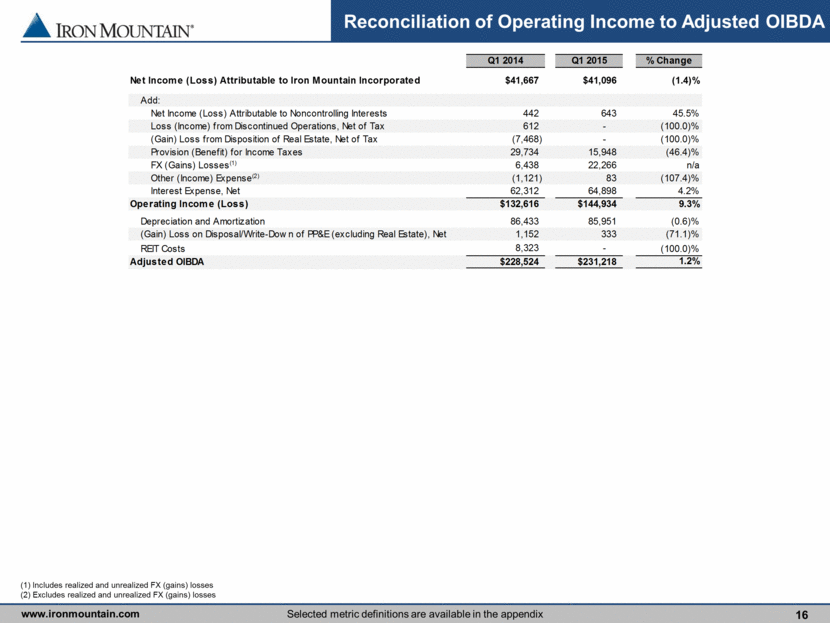Click the 64,898 interest expense value
The height and width of the screenshot is (623, 830).
[602, 191]
